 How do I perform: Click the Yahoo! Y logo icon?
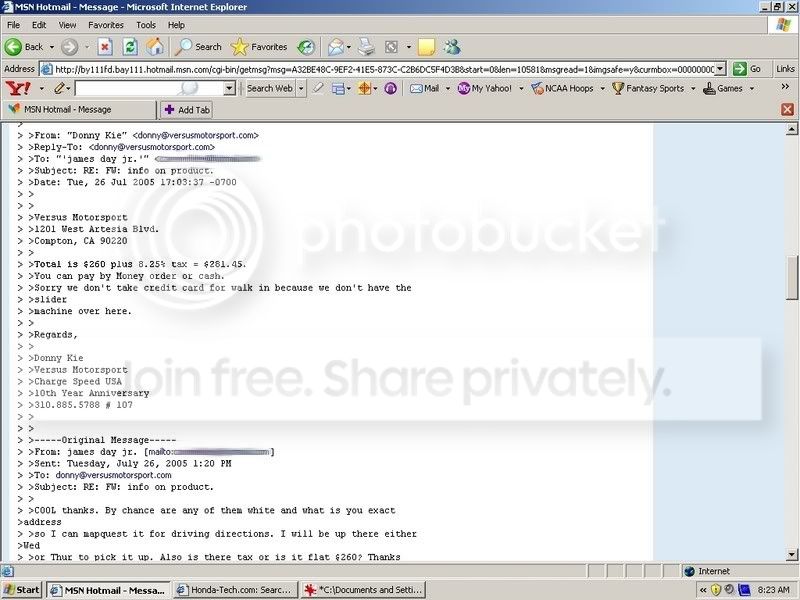[12, 88]
